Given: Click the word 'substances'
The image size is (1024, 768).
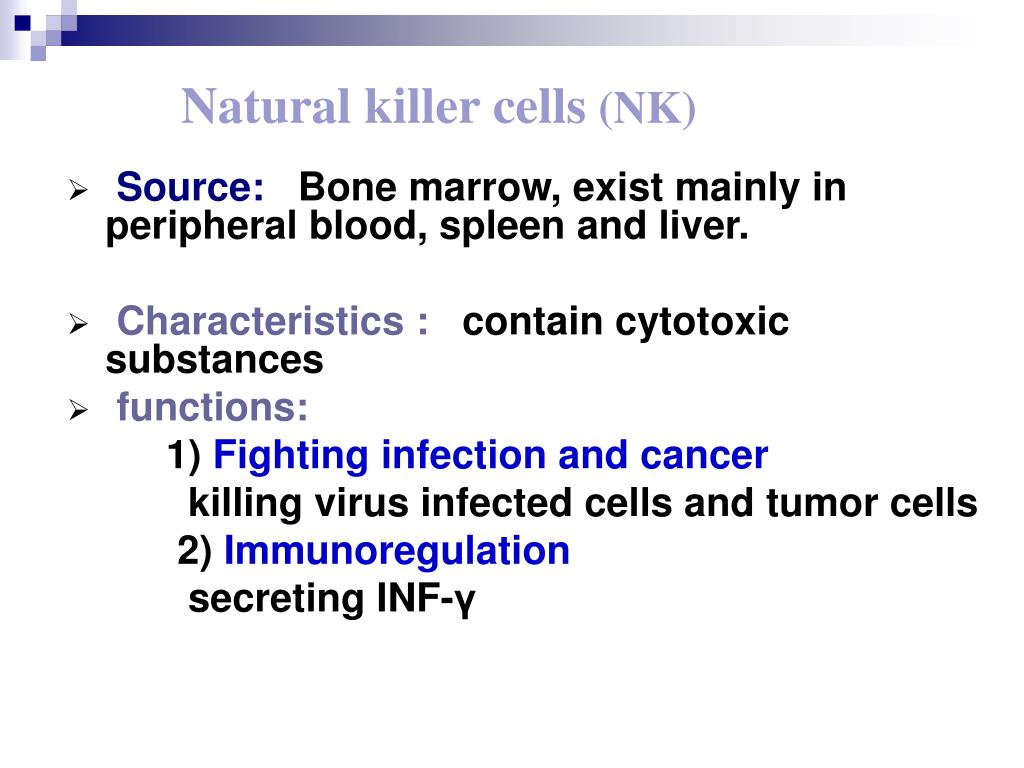Looking at the screenshot, I should pyautogui.click(x=214, y=360).
